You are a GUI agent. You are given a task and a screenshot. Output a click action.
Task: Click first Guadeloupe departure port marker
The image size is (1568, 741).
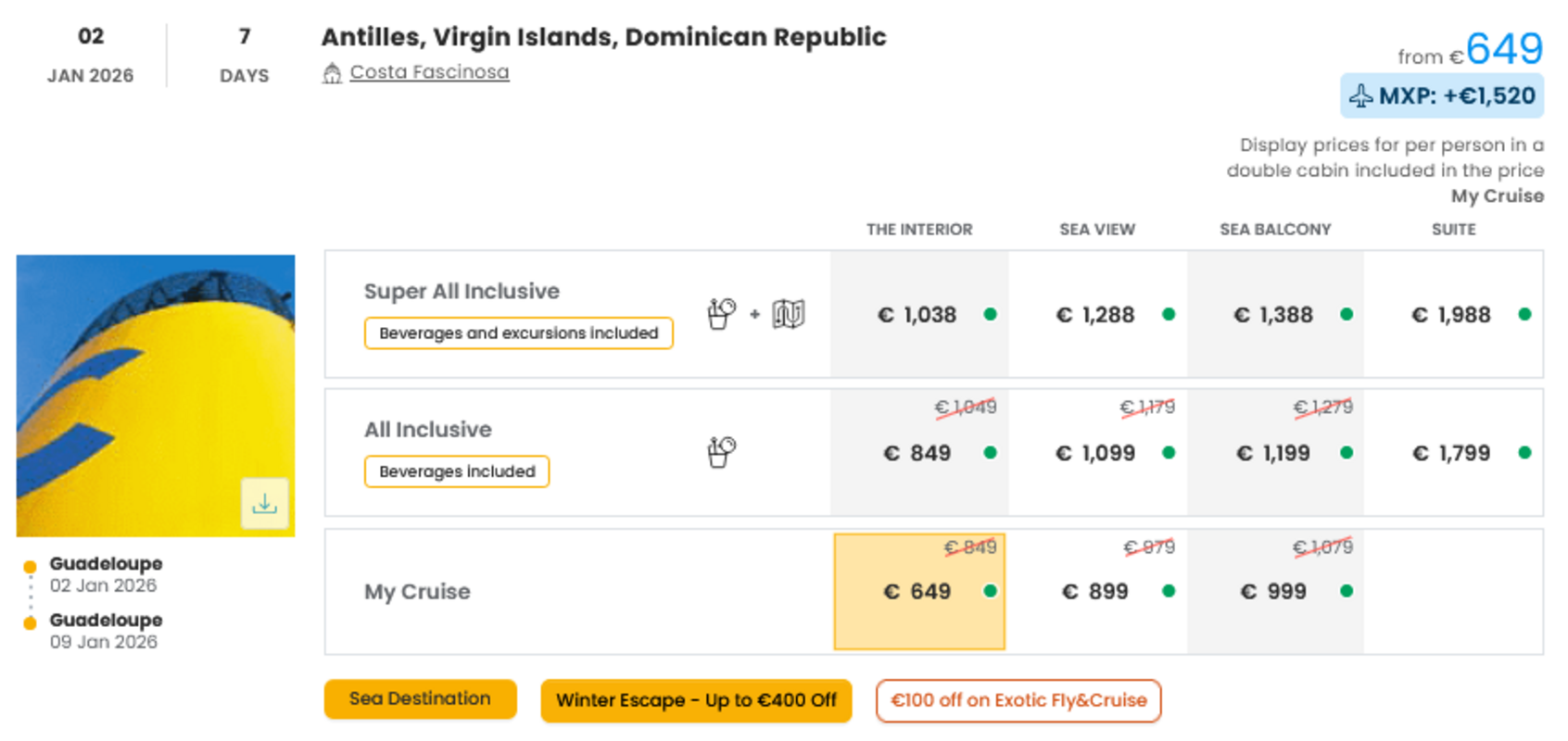[x=30, y=567]
